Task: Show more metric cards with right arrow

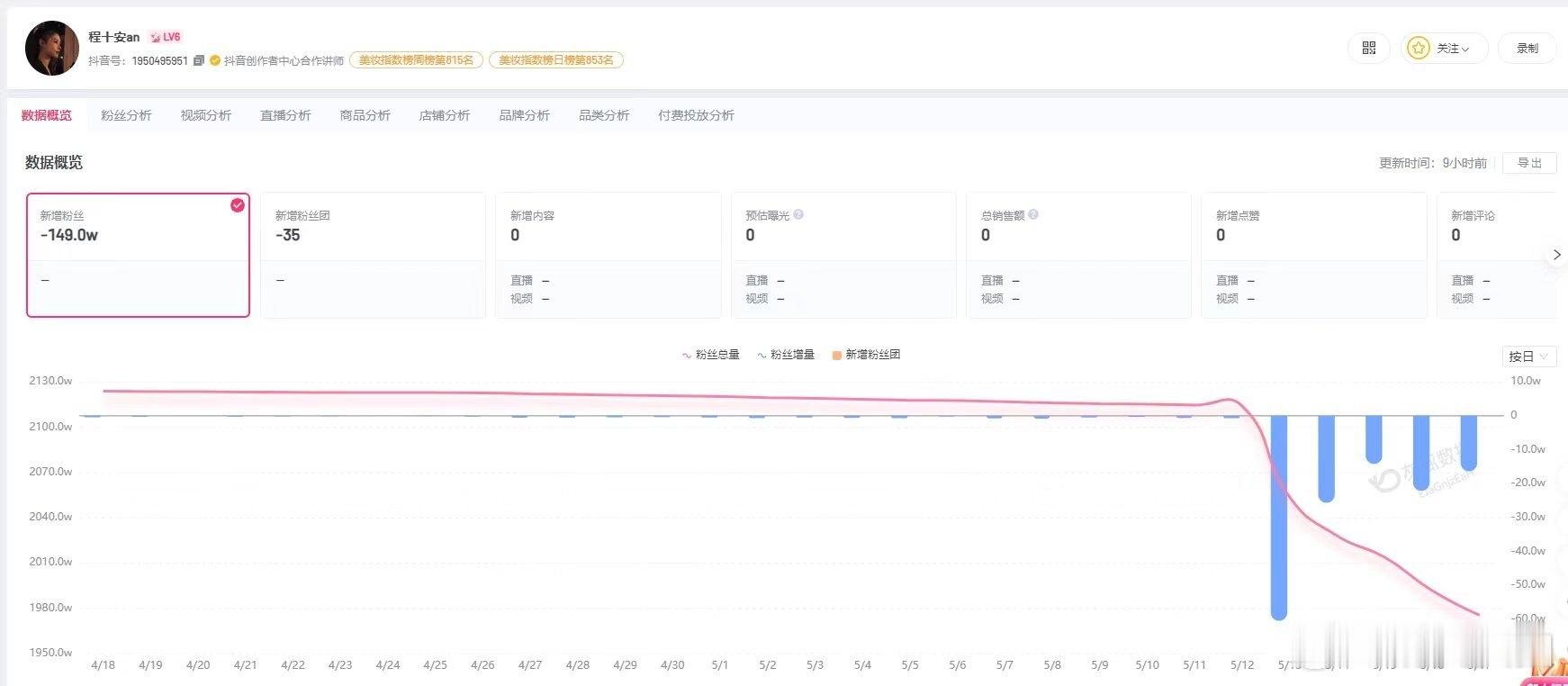Action: coord(1557,255)
